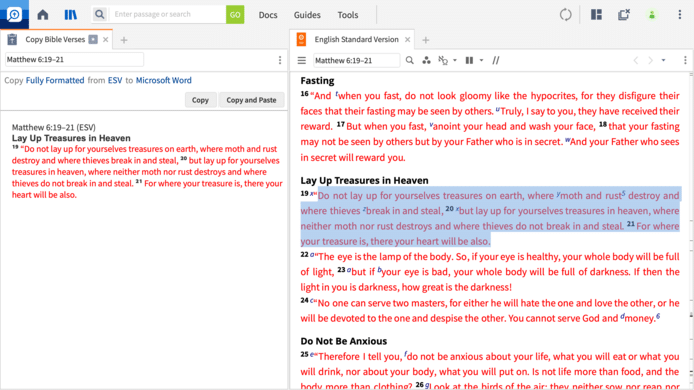
Task: Open the Layouts icon
Action: point(596,15)
